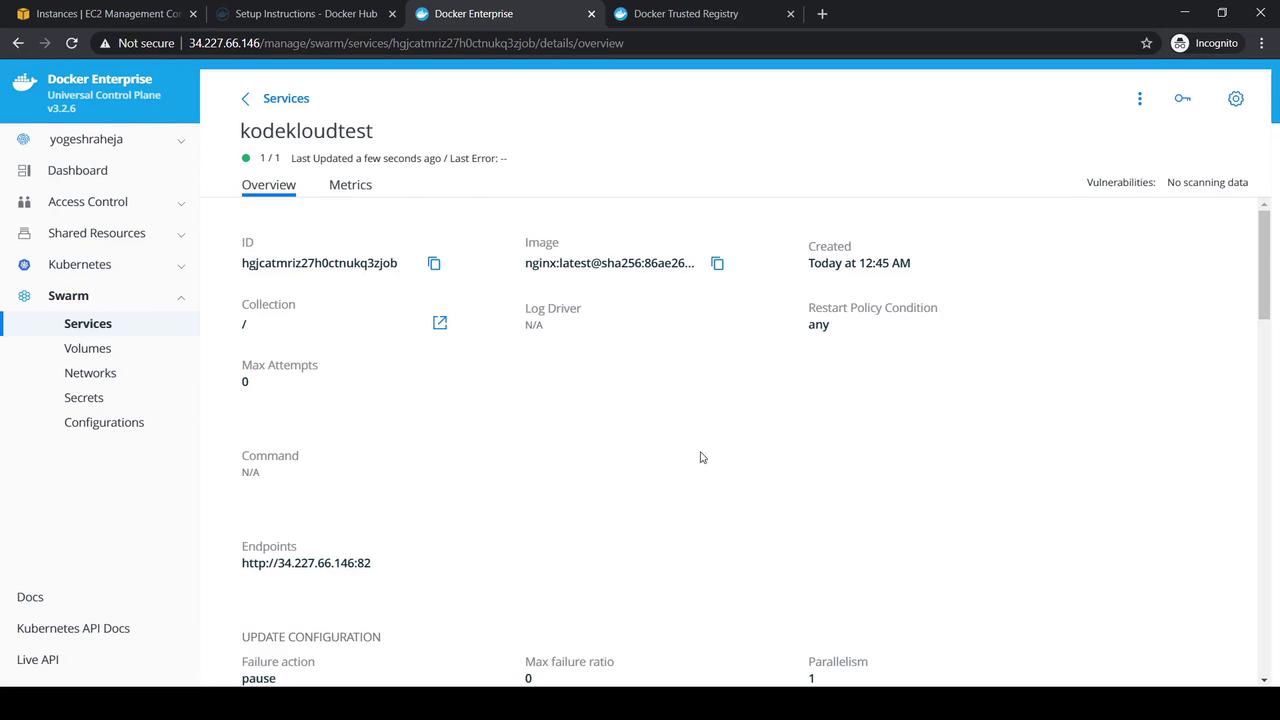Switch to the Metrics tab
This screenshot has width=1280, height=720.
tap(350, 185)
